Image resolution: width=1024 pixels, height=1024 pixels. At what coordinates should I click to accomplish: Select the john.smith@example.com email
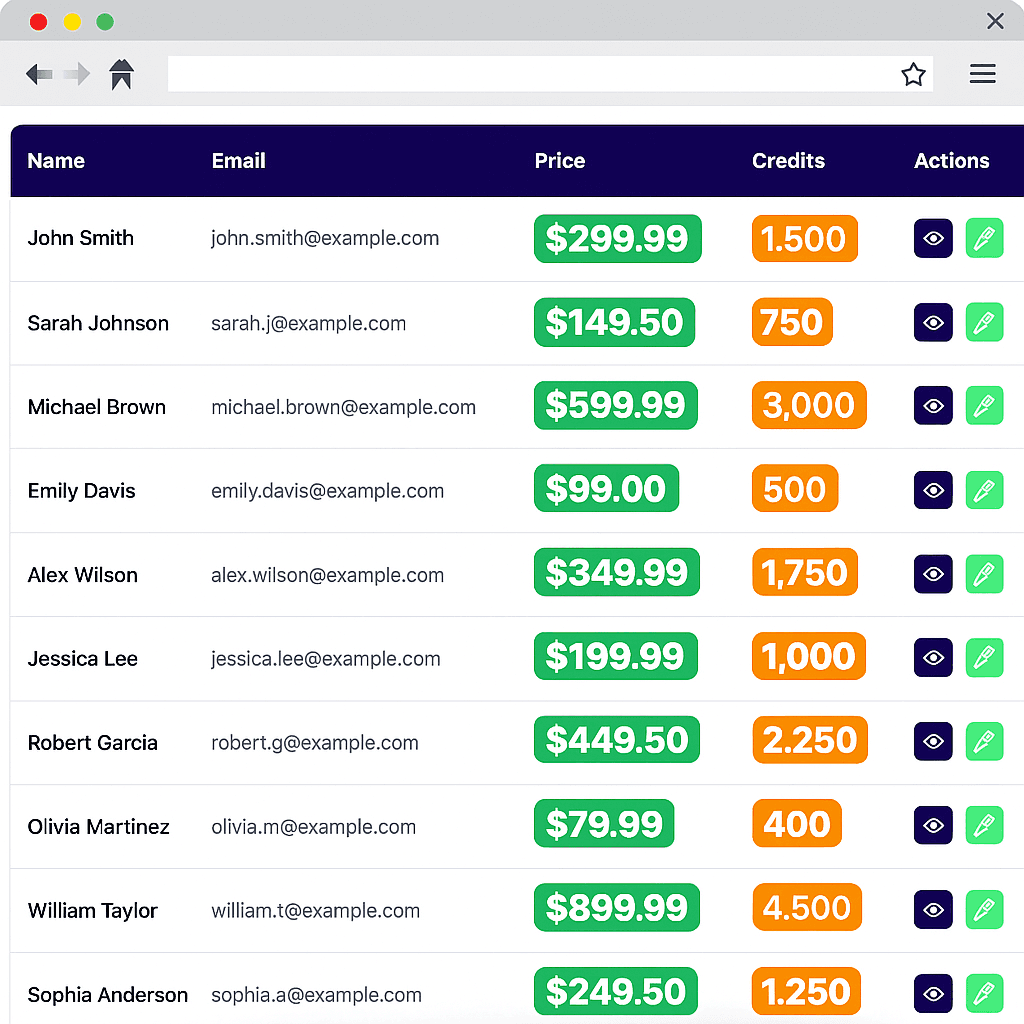[x=325, y=239]
